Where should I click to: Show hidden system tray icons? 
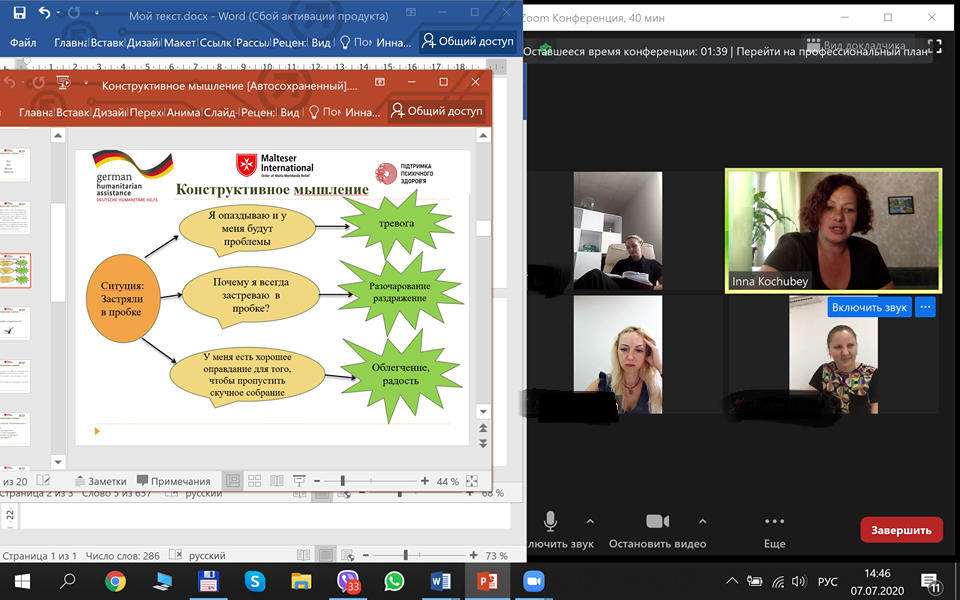pyautogui.click(x=732, y=581)
